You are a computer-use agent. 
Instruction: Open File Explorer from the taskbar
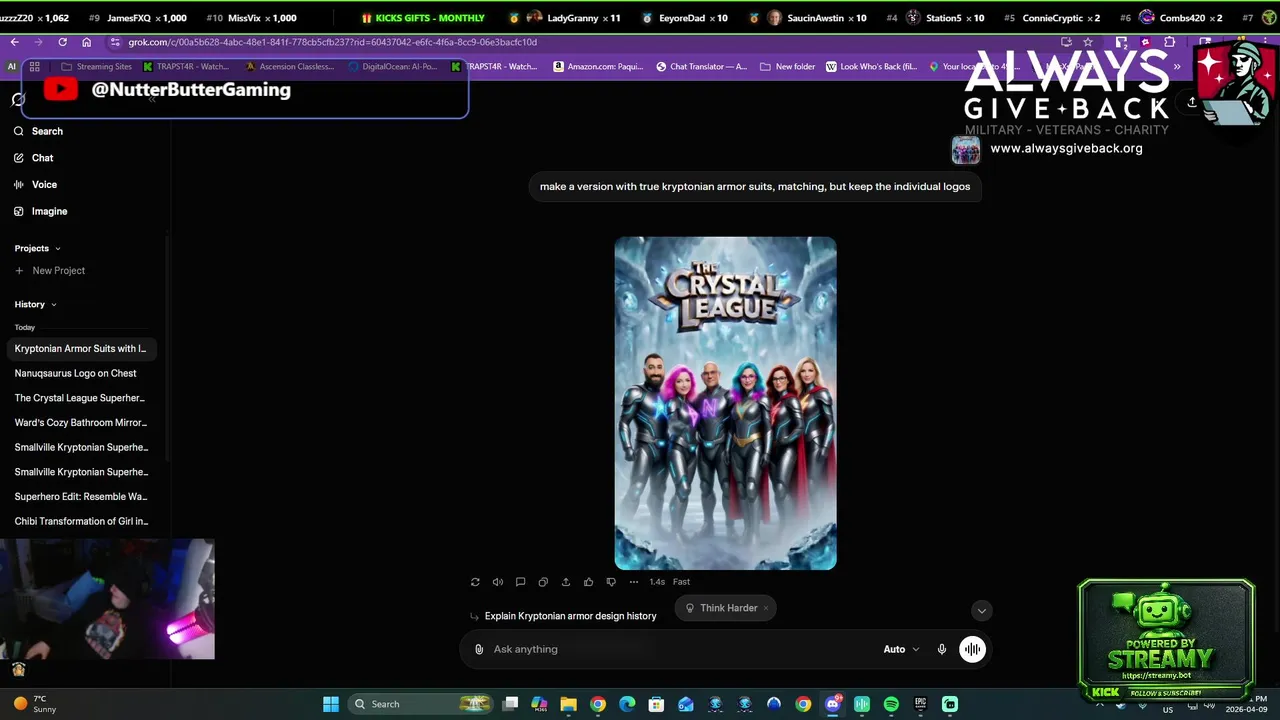click(x=568, y=704)
